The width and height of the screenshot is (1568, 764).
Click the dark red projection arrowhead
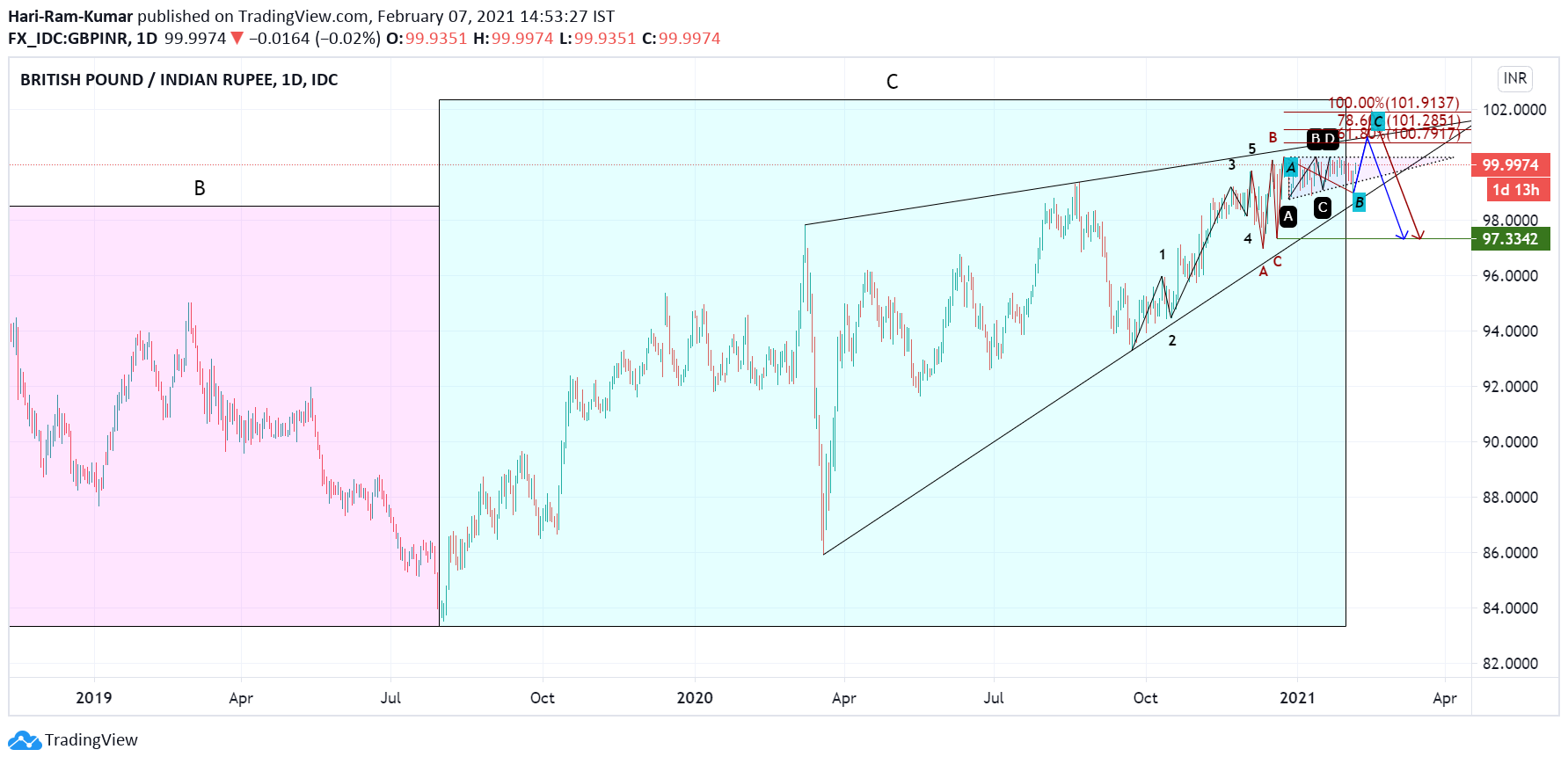(1418, 235)
